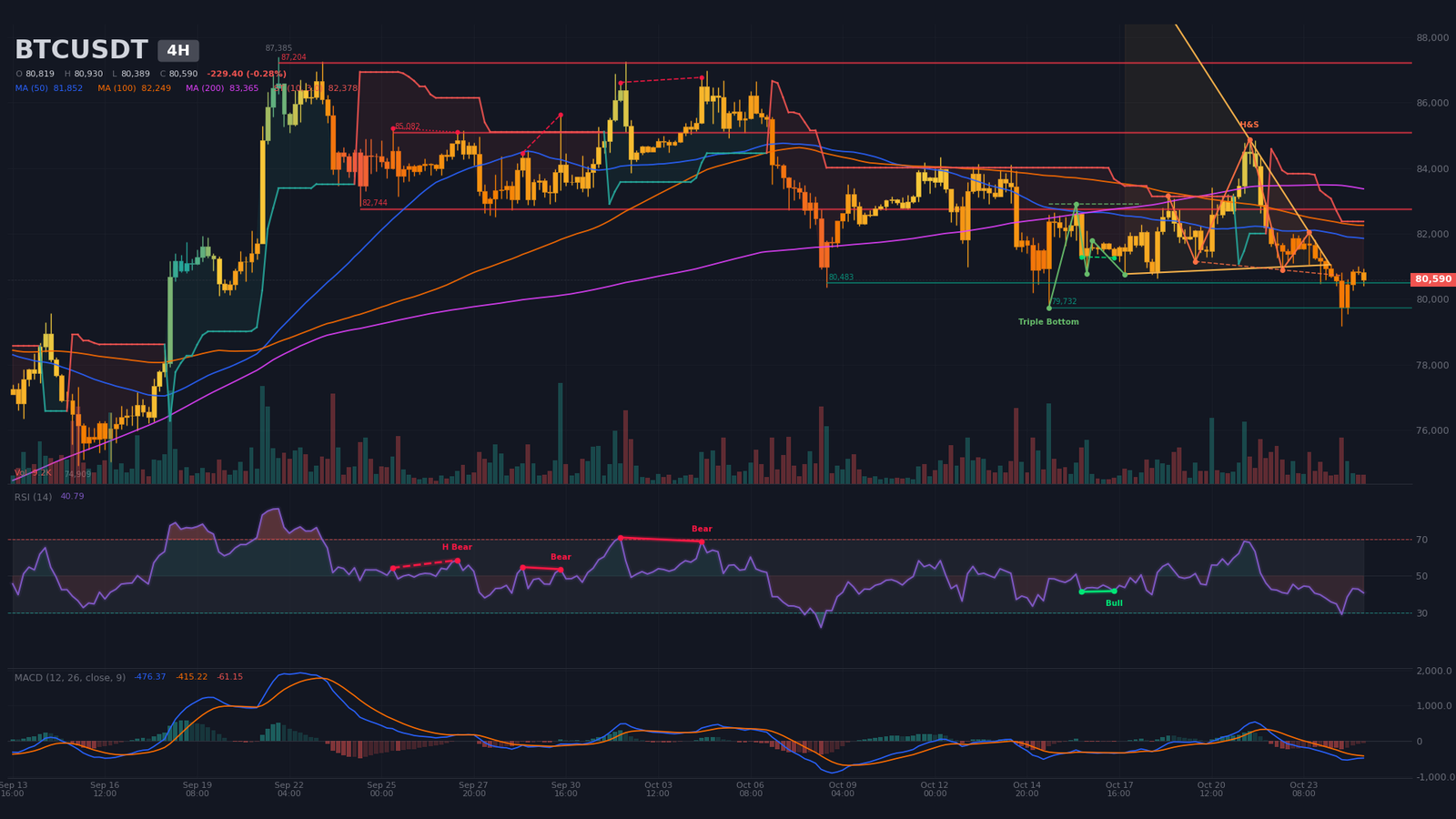Click the Oct 23 08:00 time axis label

1303,789
